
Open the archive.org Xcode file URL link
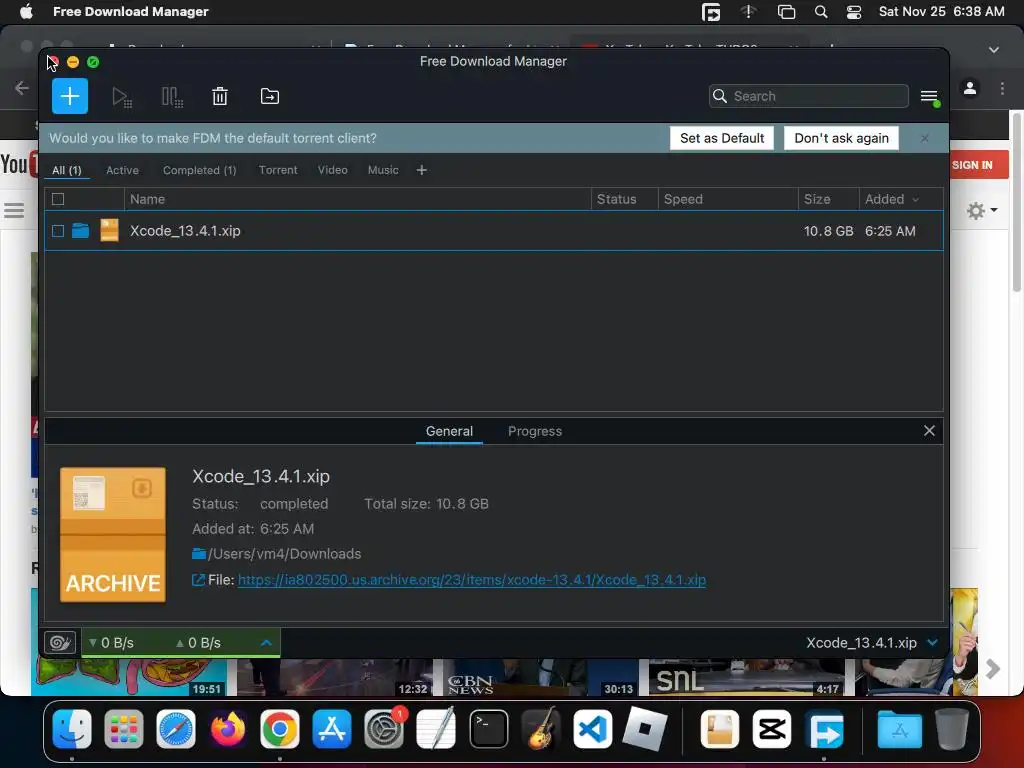472,580
